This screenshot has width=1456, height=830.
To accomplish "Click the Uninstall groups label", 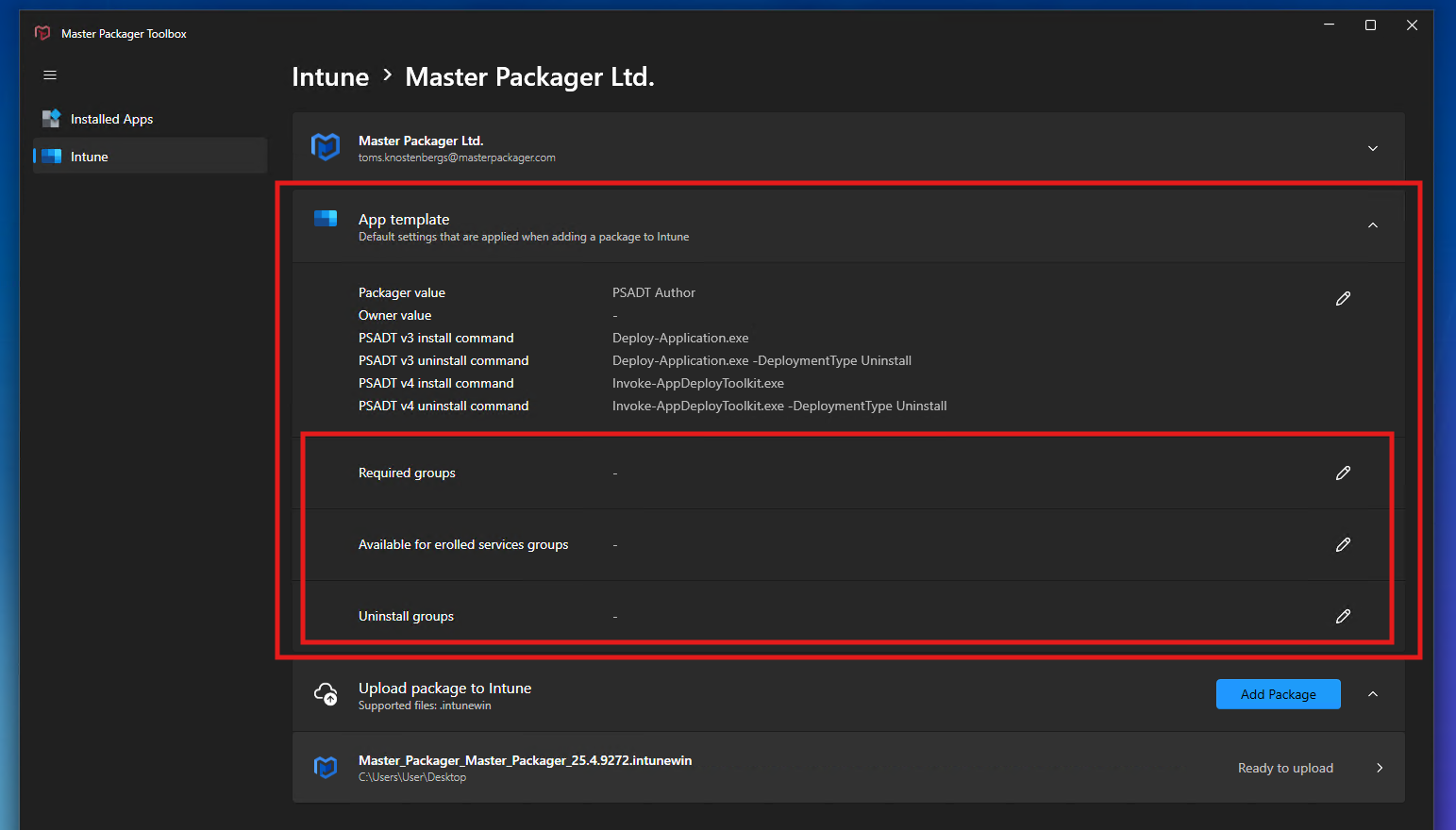I will (406, 616).
